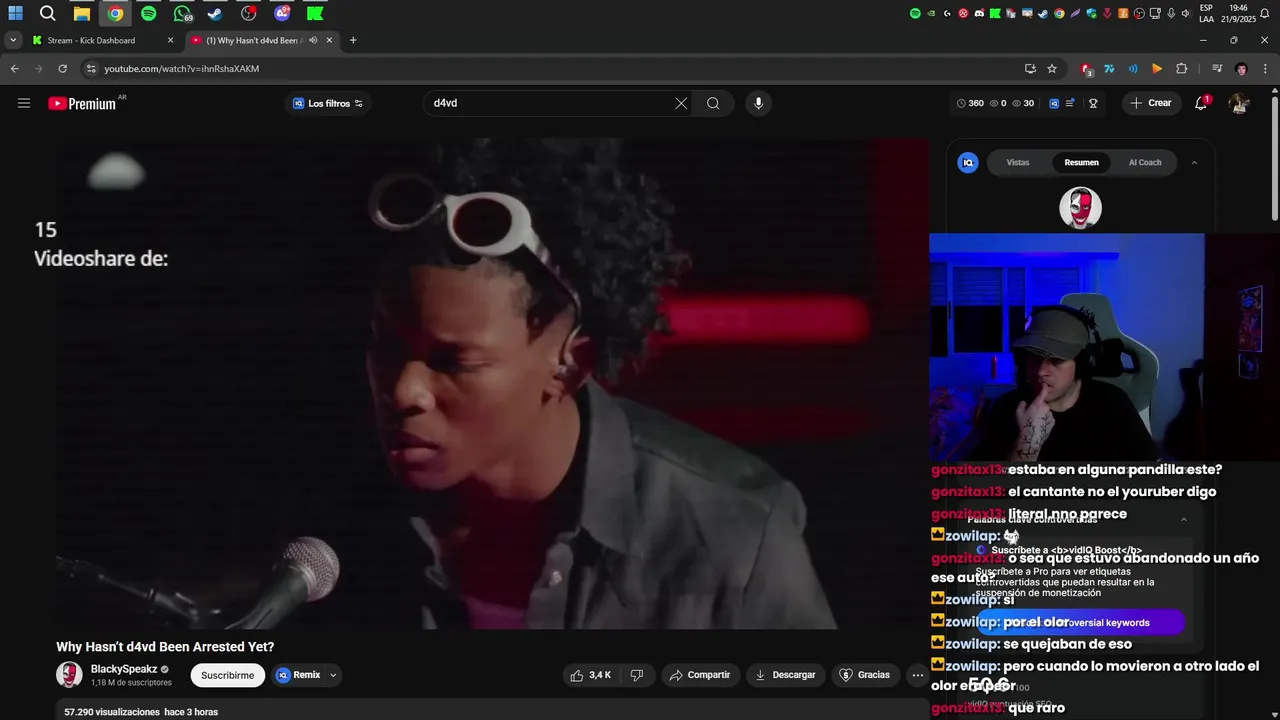Click the tray volume speaker icon

[1185, 14]
